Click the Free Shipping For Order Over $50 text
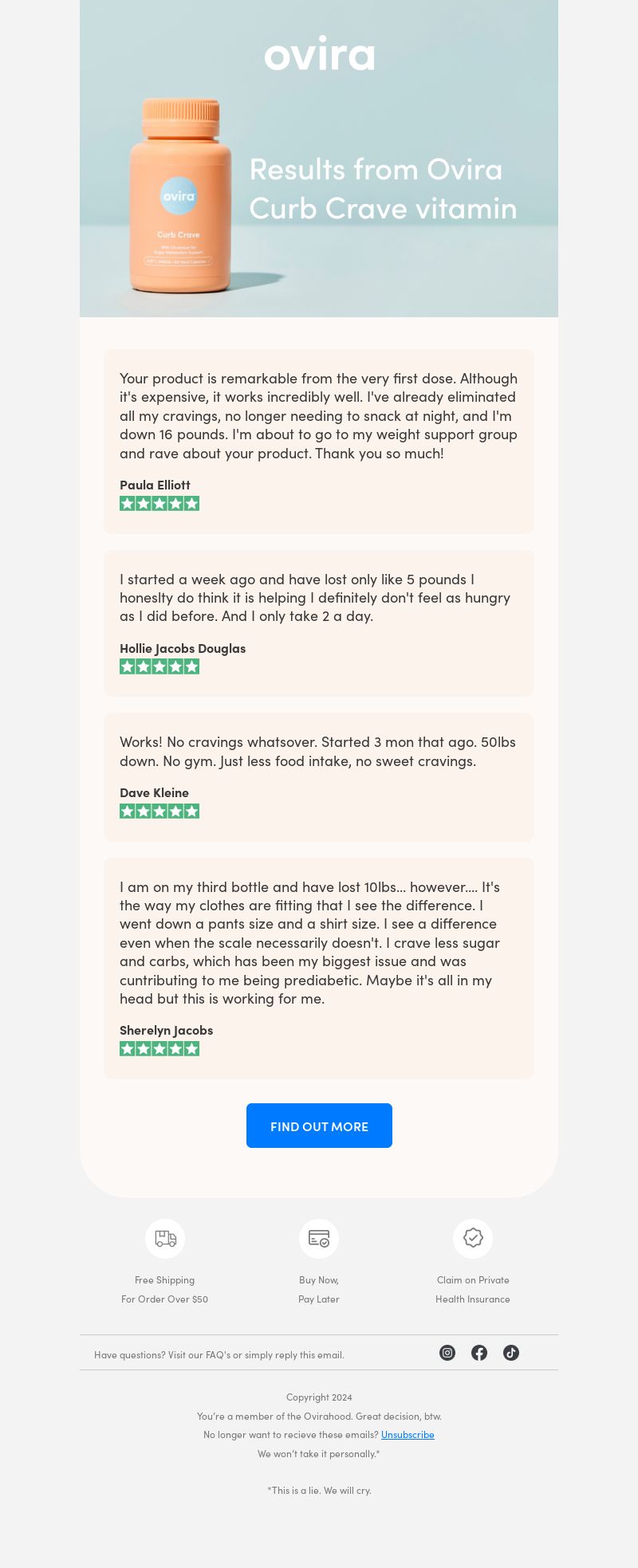The width and height of the screenshot is (638, 1568). click(x=165, y=1289)
